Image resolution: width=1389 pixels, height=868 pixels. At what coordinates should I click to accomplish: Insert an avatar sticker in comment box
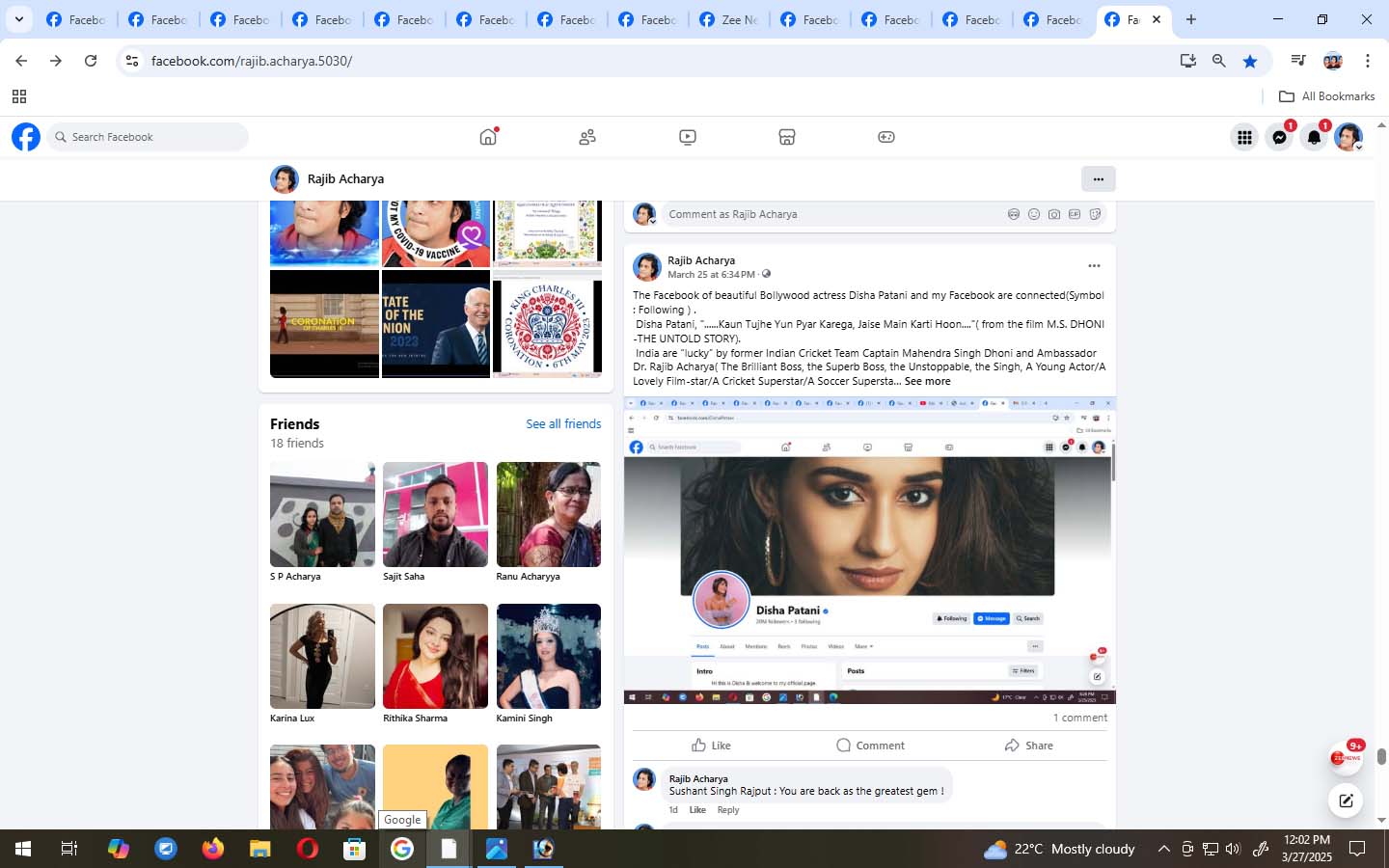point(1014,214)
